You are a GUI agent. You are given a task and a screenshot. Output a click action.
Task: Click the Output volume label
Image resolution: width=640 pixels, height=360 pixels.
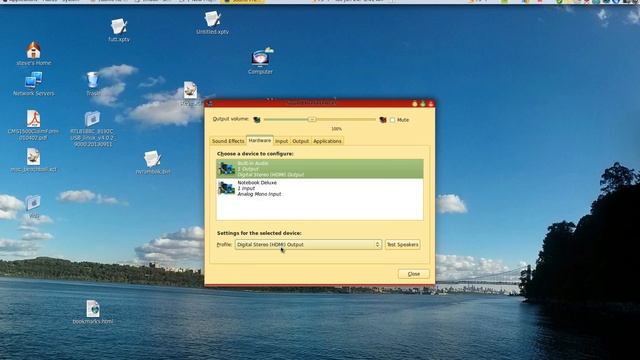[x=231, y=119]
